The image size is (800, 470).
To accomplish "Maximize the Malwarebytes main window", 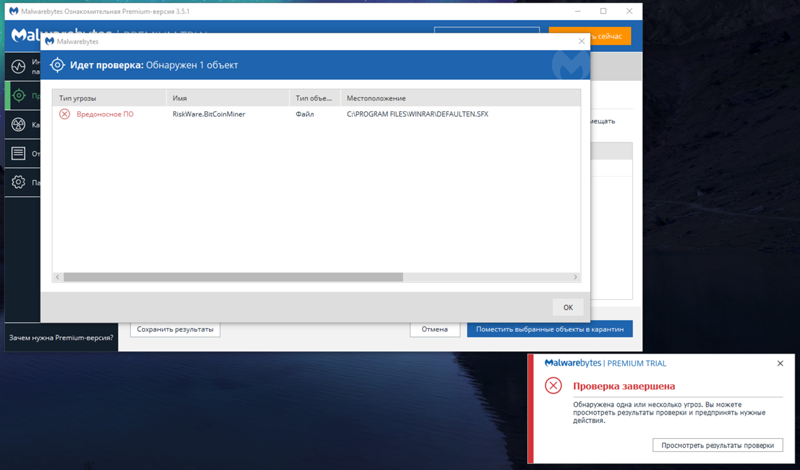I will pyautogui.click(x=603, y=11).
